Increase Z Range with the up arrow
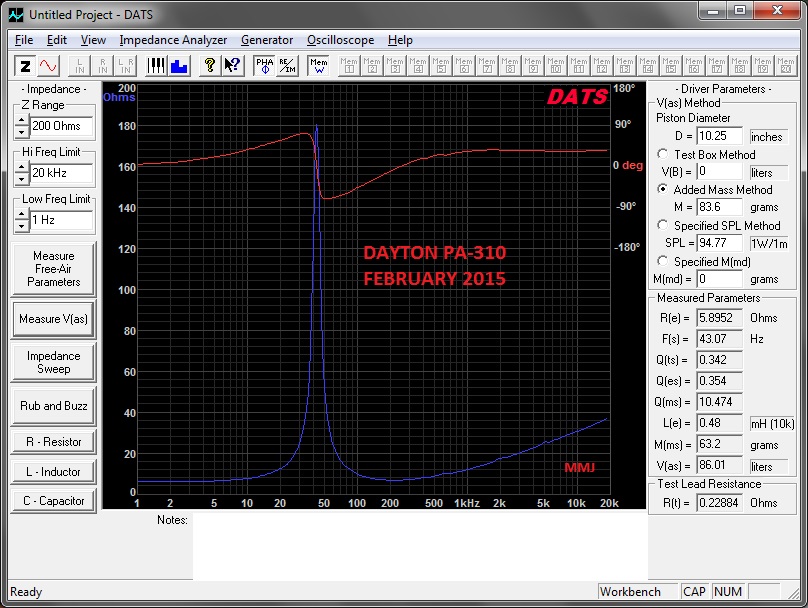Image resolution: width=808 pixels, height=608 pixels. point(21,121)
